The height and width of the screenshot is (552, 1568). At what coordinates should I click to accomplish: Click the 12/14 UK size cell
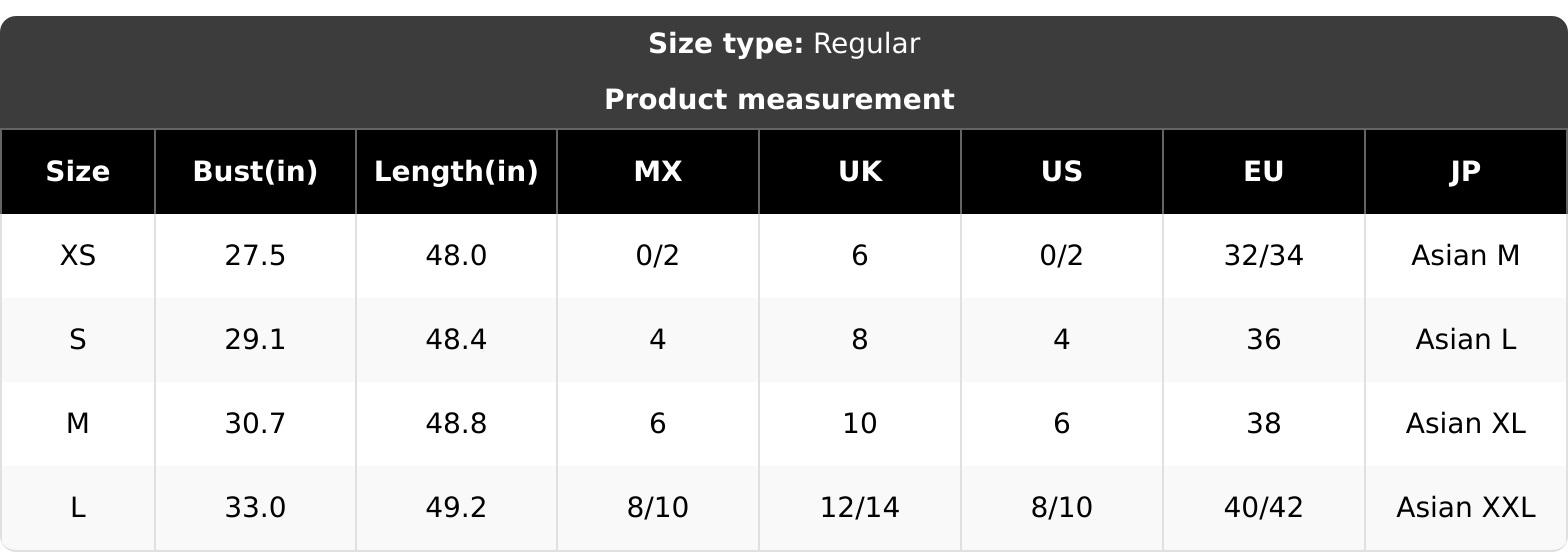860,508
